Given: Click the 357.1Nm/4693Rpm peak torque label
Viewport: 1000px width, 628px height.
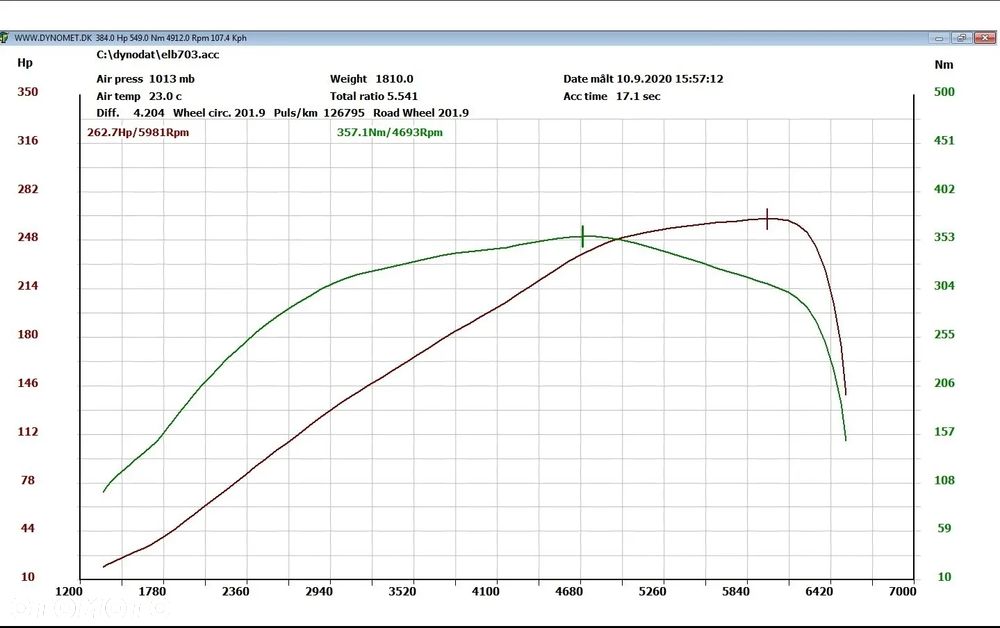Looking at the screenshot, I should coord(390,133).
